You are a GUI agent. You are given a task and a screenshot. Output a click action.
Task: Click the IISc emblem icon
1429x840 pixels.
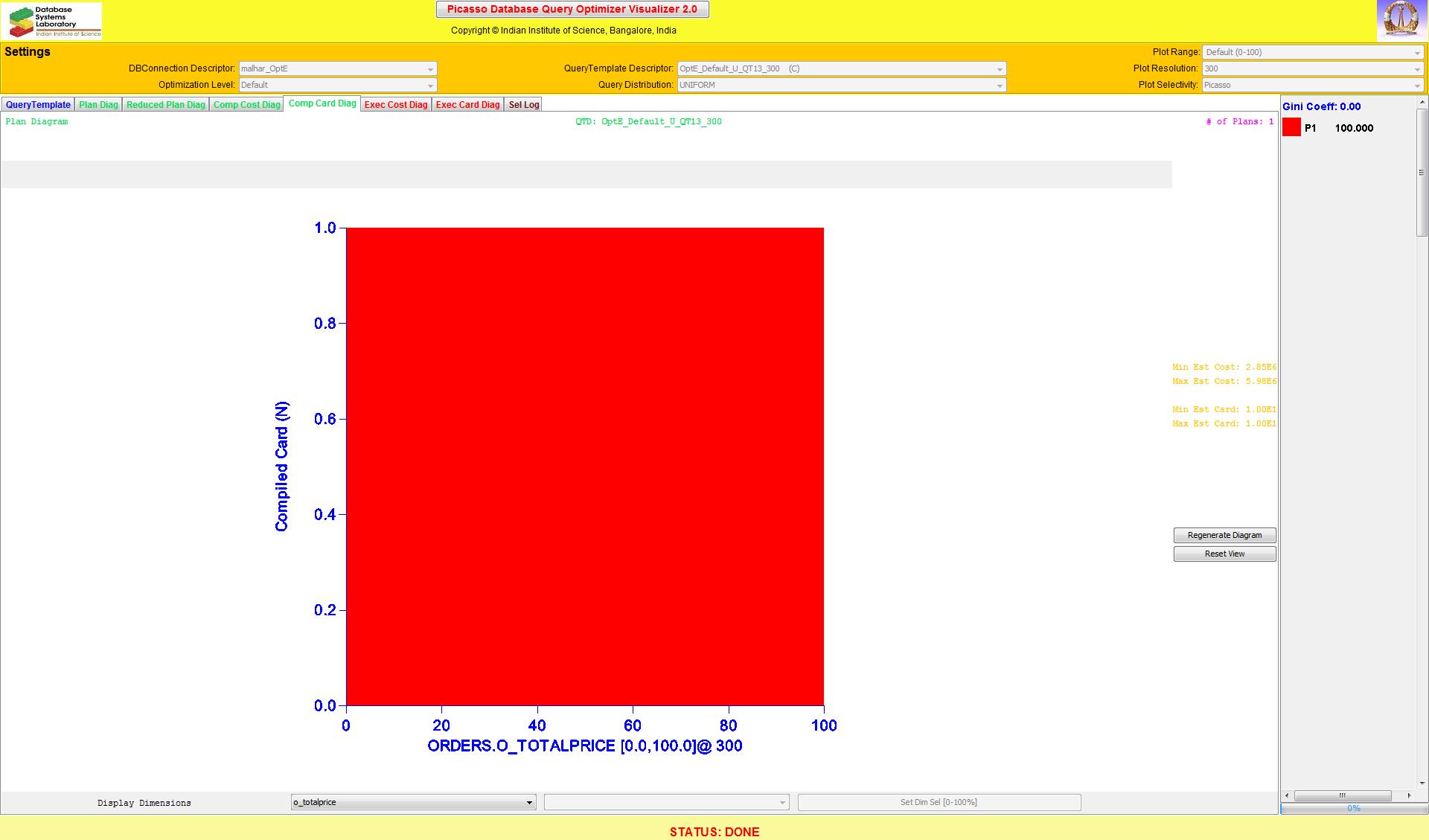click(x=1401, y=20)
